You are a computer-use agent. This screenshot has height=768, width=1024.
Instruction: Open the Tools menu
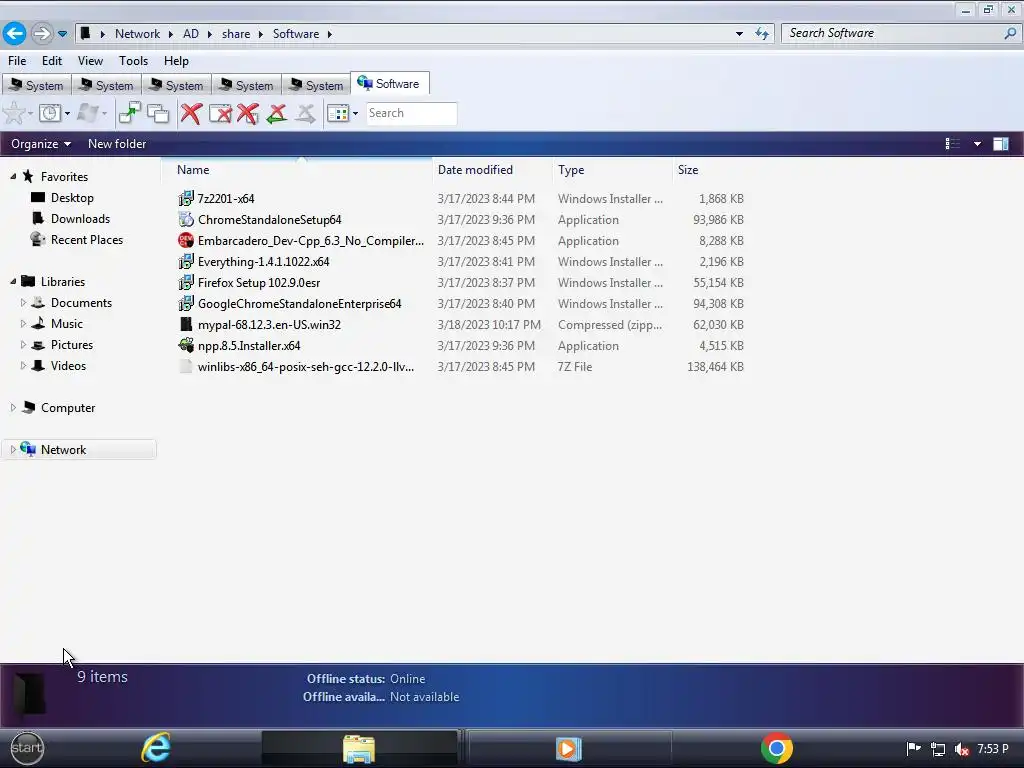(133, 61)
